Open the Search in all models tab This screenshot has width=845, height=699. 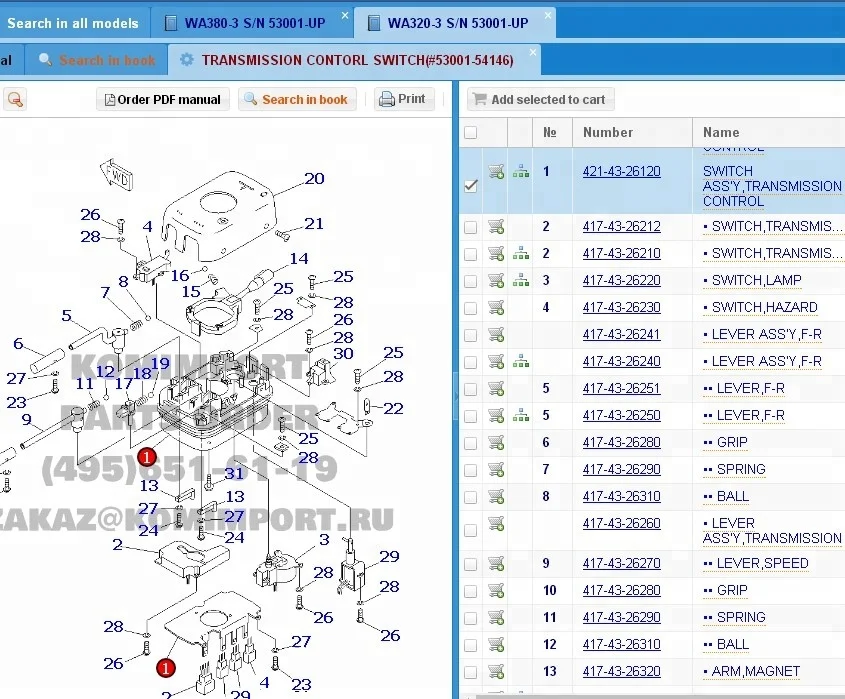[72, 23]
